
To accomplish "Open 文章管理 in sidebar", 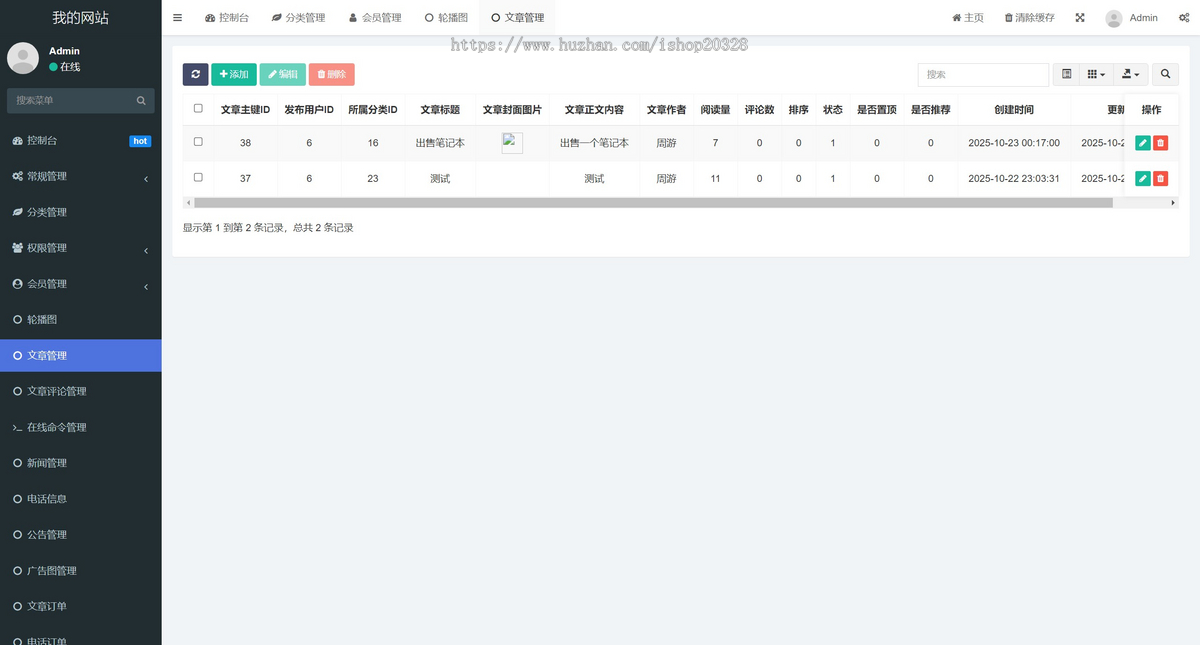I will tap(80, 356).
